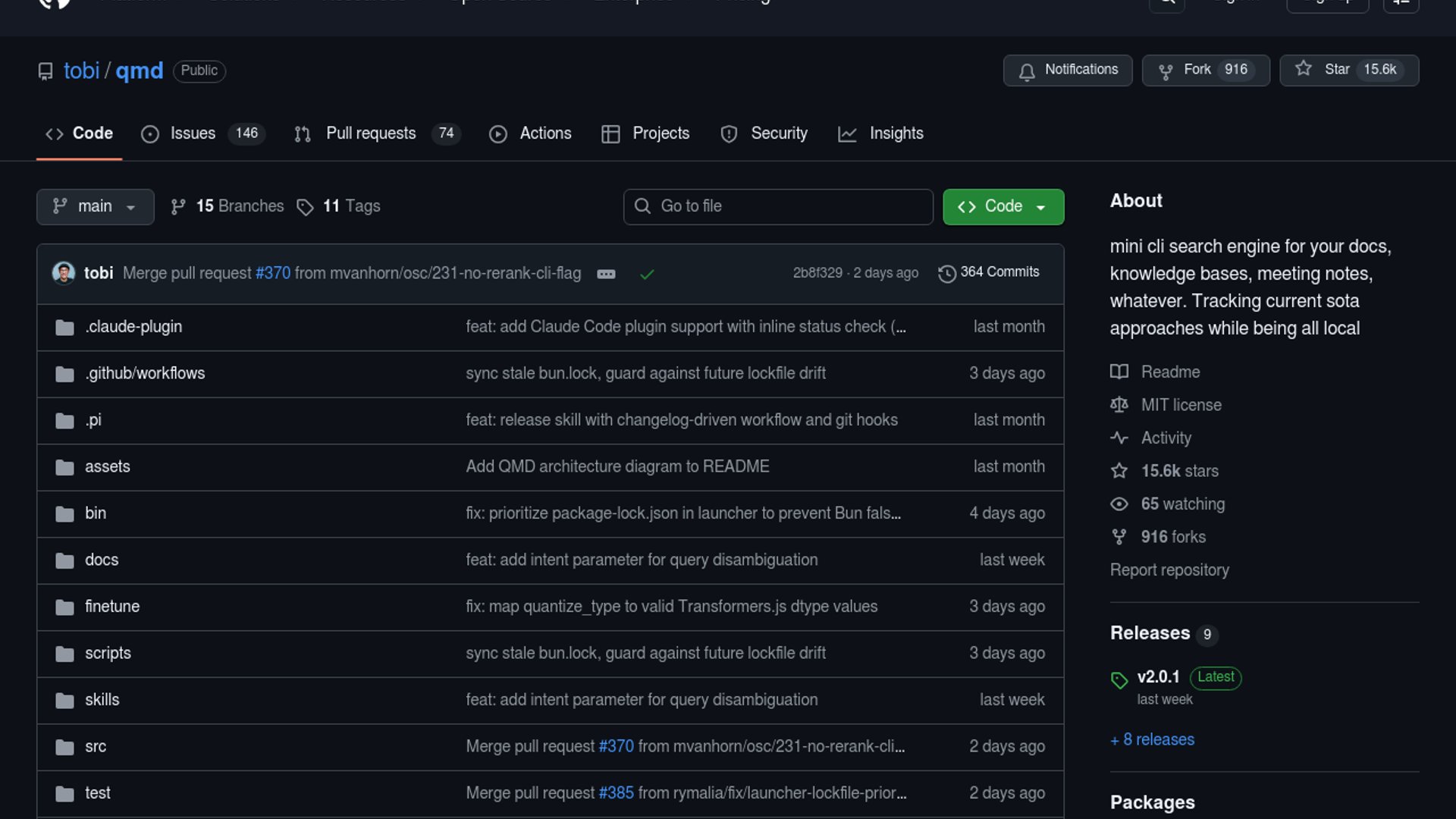The image size is (1456, 819).
Task: Click the Notifications bell button
Action: tap(1067, 70)
